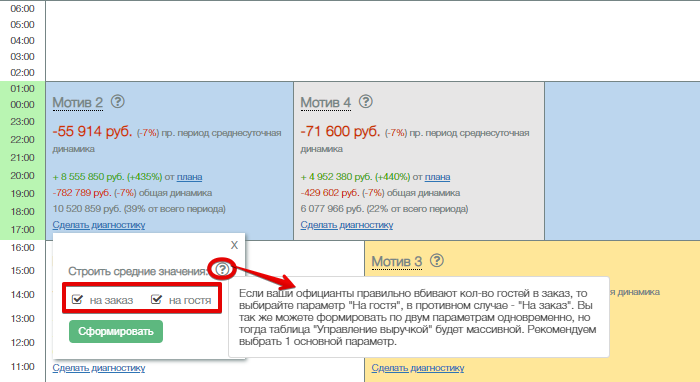Click the 14:00 time label

click(22, 295)
